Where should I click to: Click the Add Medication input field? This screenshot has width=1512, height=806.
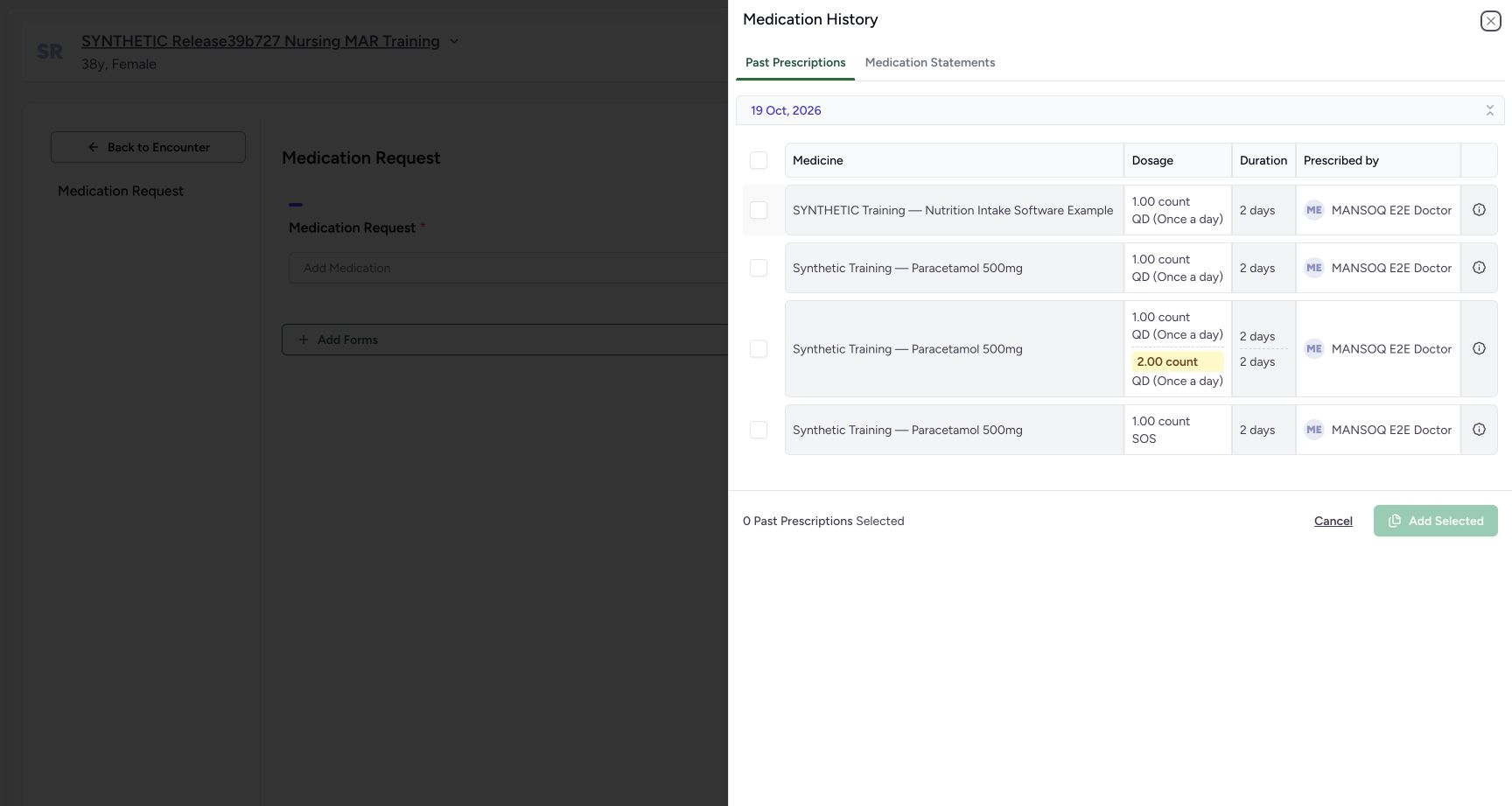tap(507, 268)
